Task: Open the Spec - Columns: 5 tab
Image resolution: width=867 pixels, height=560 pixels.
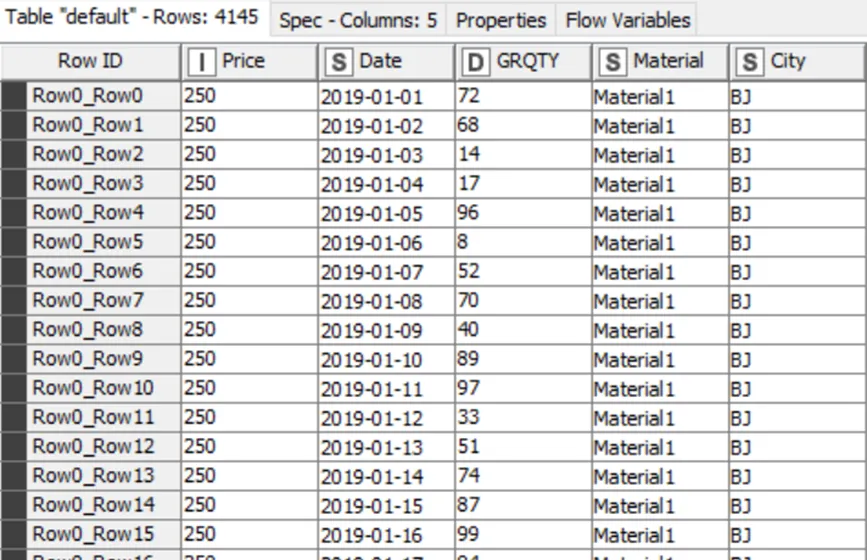Action: tap(358, 20)
